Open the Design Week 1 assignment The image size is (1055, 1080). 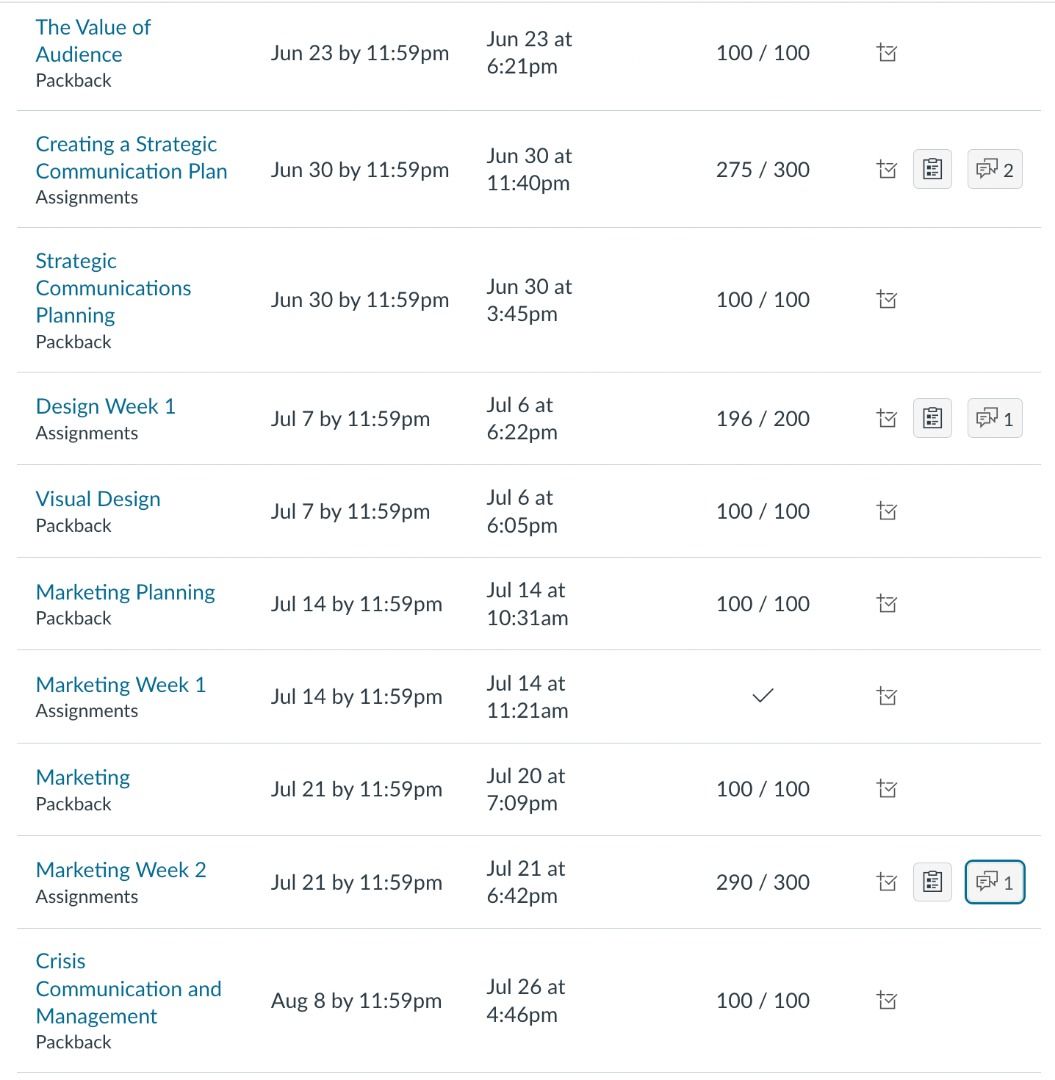point(105,406)
